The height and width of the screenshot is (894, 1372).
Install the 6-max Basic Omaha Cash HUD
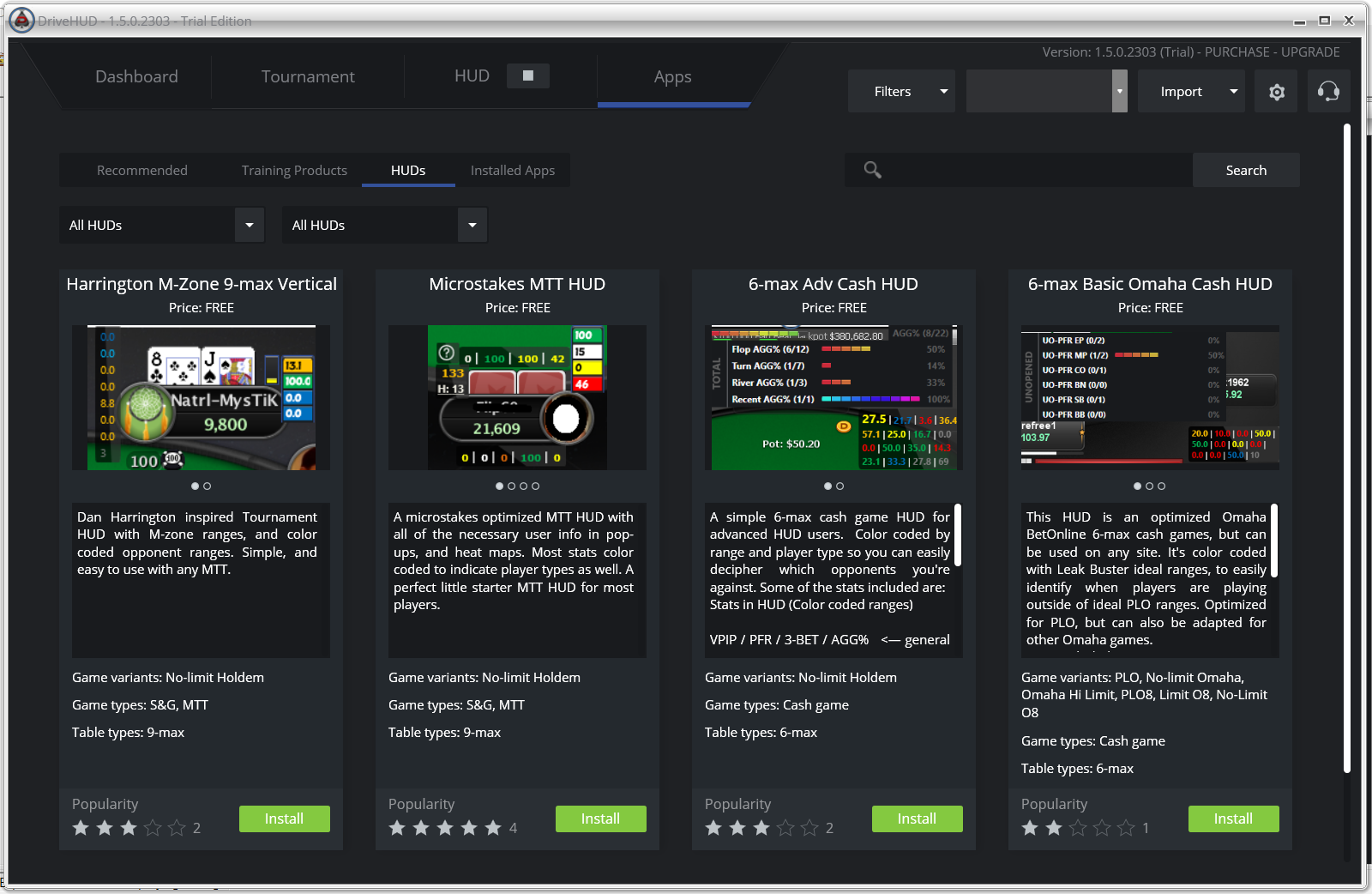point(1233,818)
